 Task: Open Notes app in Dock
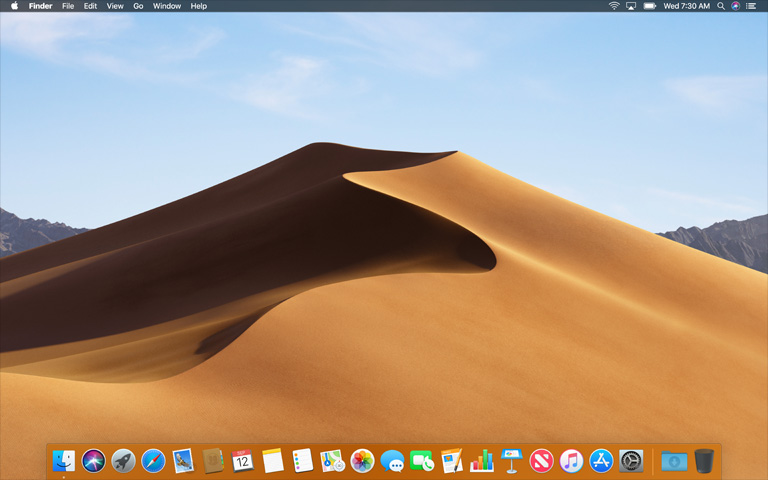(x=273, y=461)
